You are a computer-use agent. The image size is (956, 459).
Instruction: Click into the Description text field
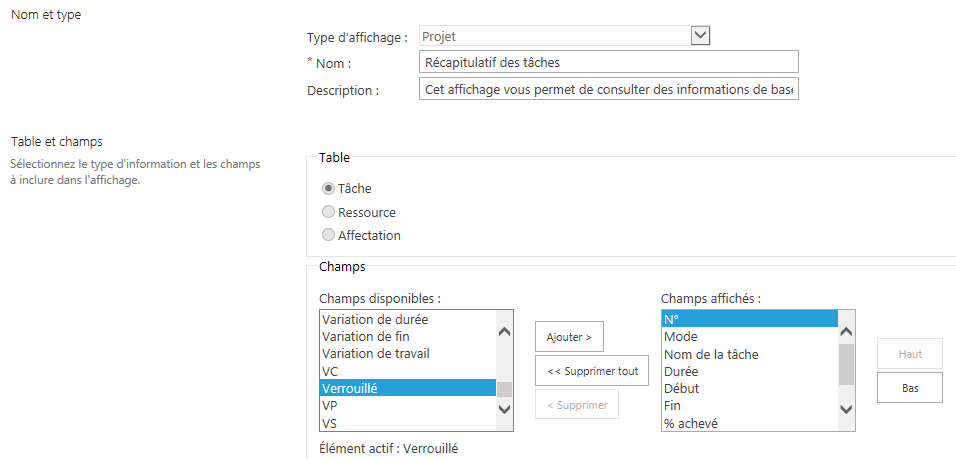(x=609, y=90)
